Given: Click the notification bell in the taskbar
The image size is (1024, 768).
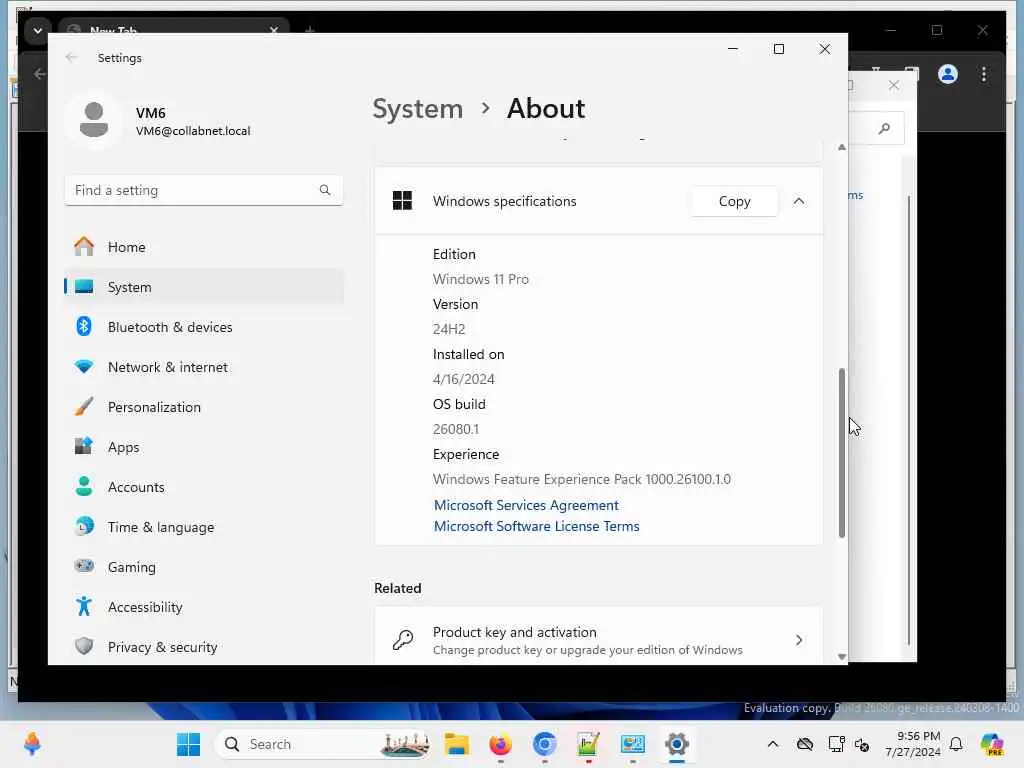Looking at the screenshot, I should tap(956, 744).
